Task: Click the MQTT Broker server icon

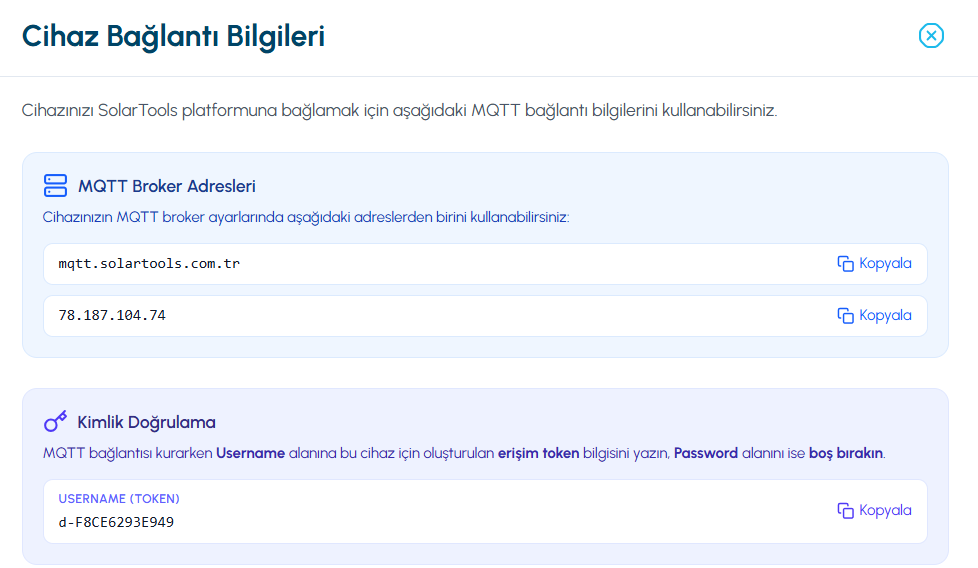Action: pyautogui.click(x=56, y=186)
